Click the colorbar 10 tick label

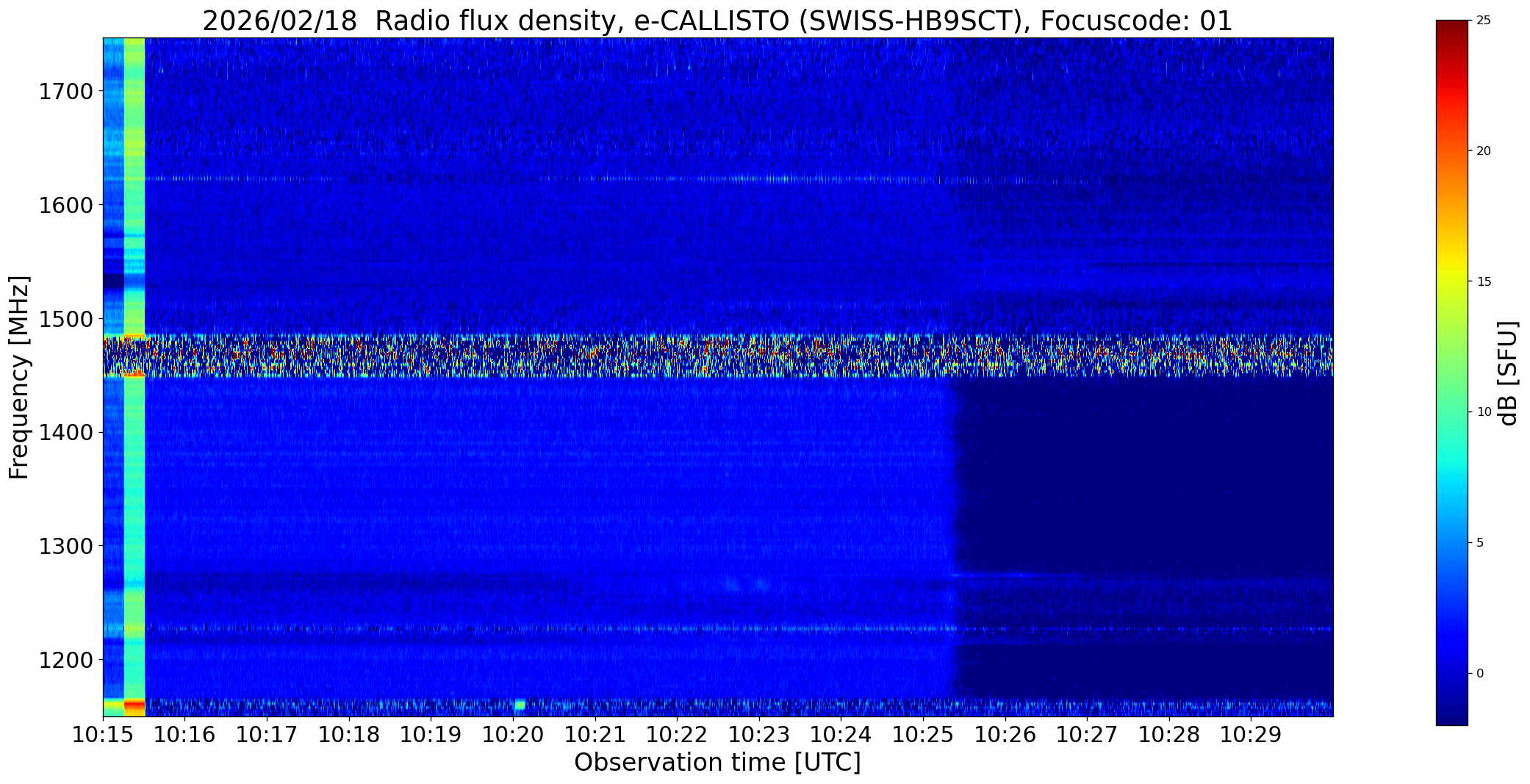1484,412
